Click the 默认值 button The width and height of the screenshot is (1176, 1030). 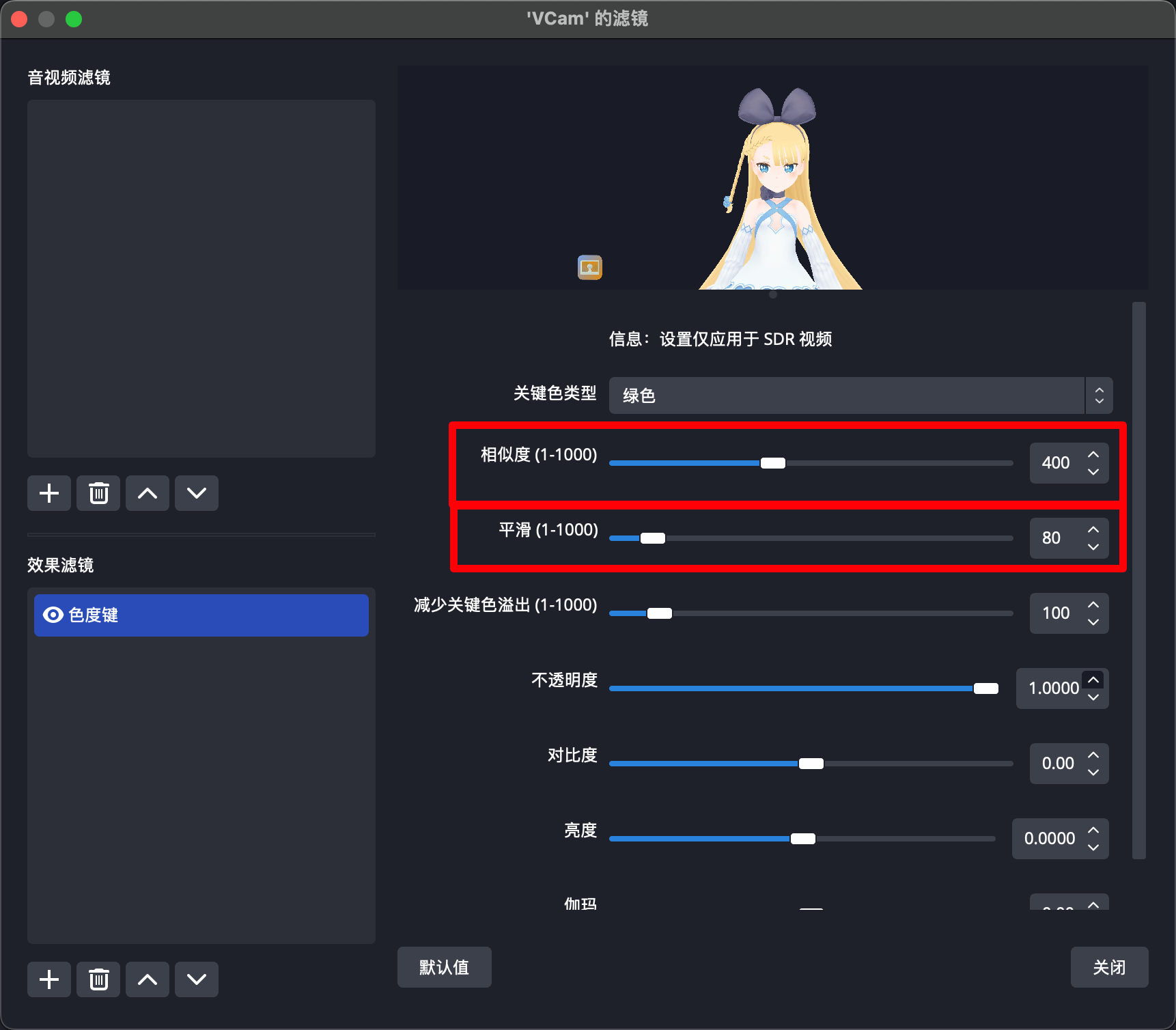coord(444,967)
